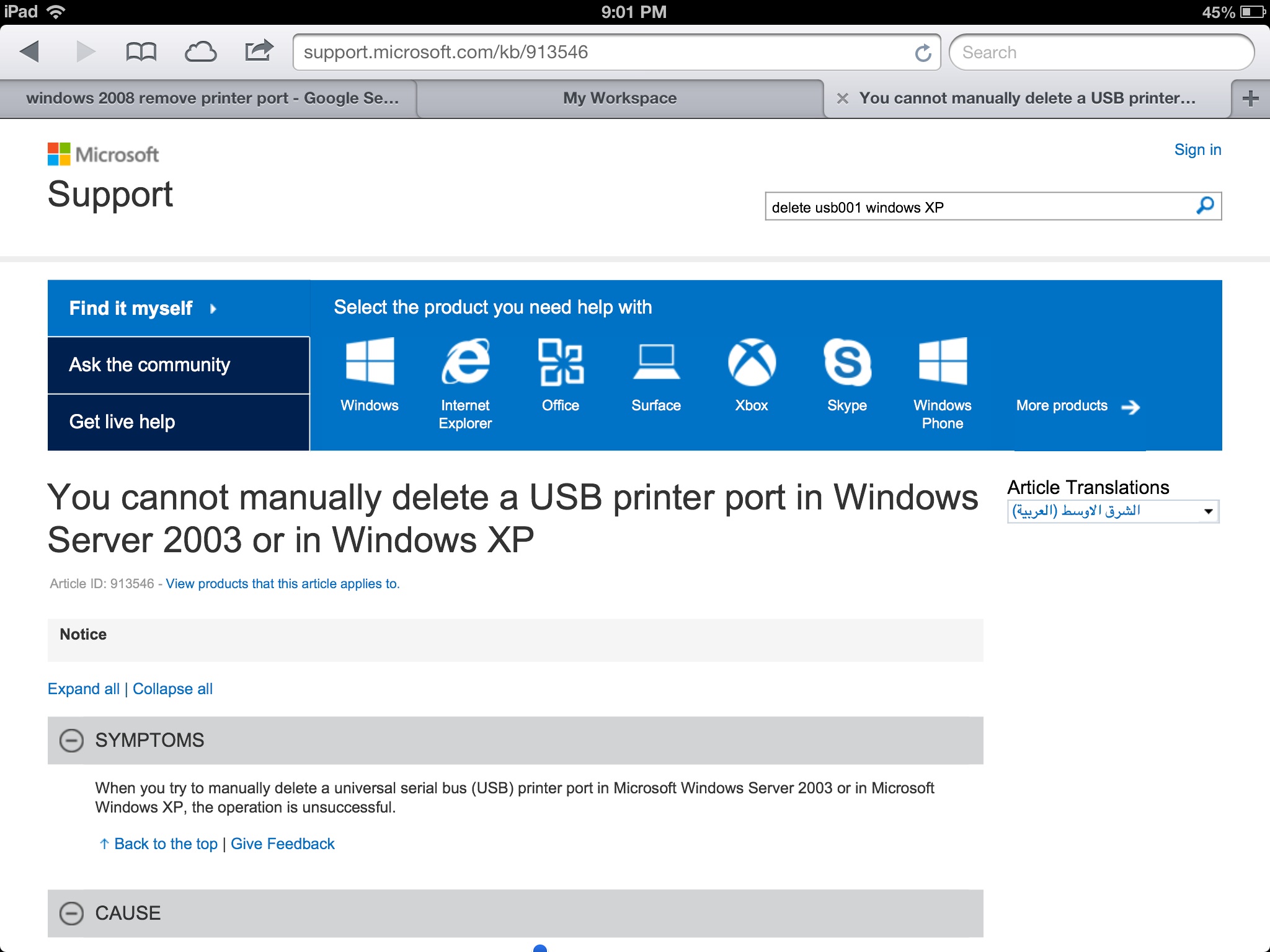1270x952 pixels.
Task: Tap the Safari forward arrow
Action: coord(86,51)
